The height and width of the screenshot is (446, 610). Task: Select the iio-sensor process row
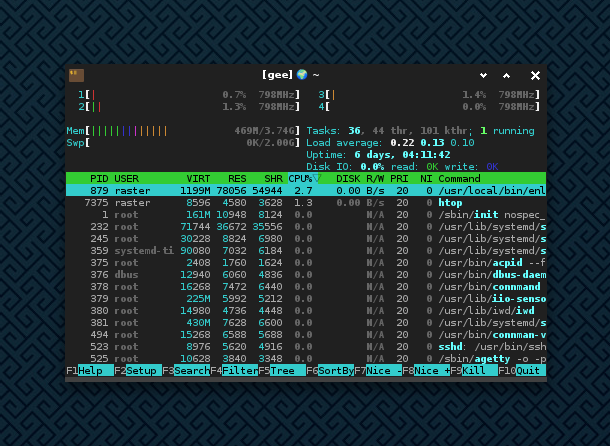[306, 299]
